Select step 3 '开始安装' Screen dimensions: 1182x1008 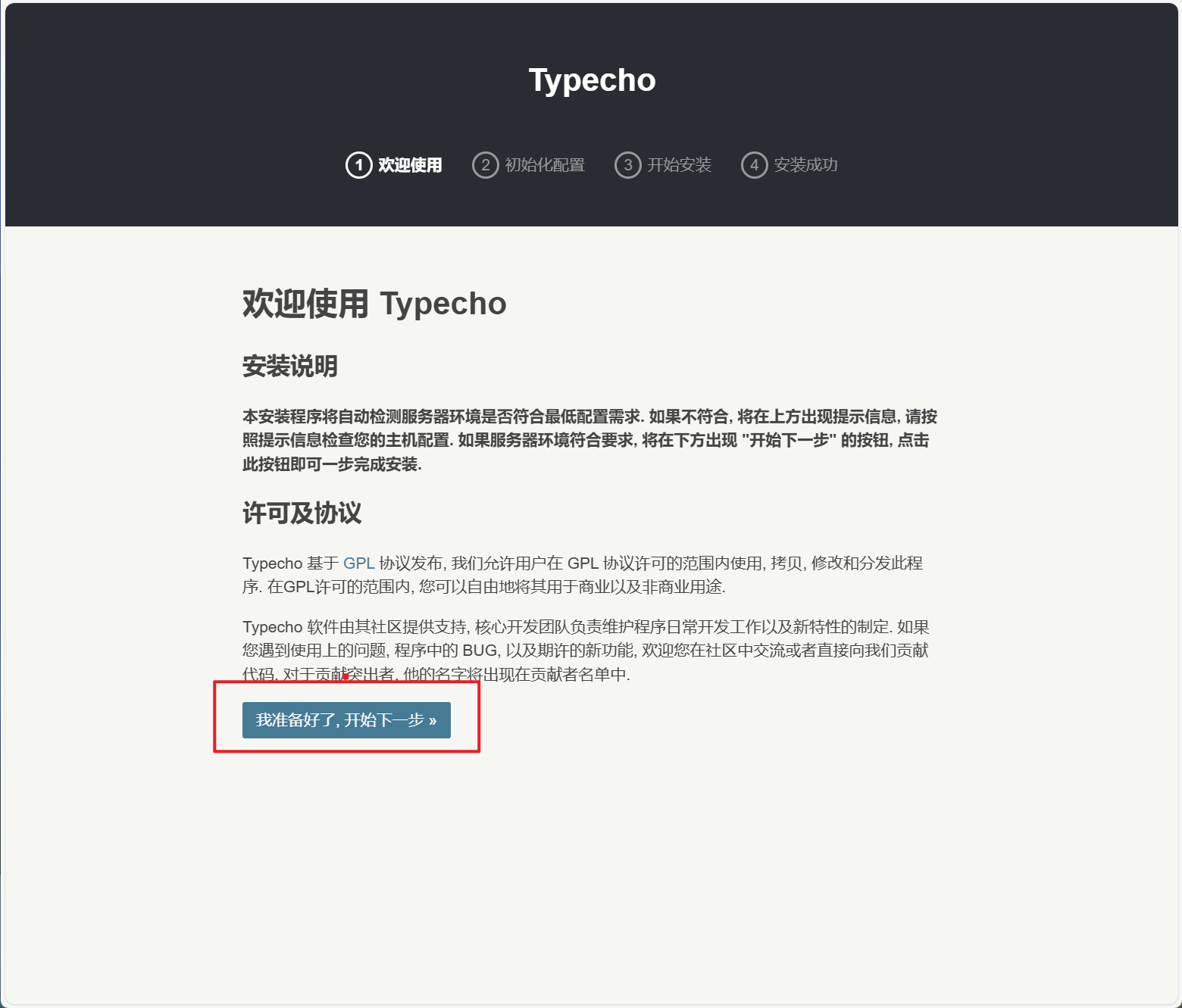(663, 165)
